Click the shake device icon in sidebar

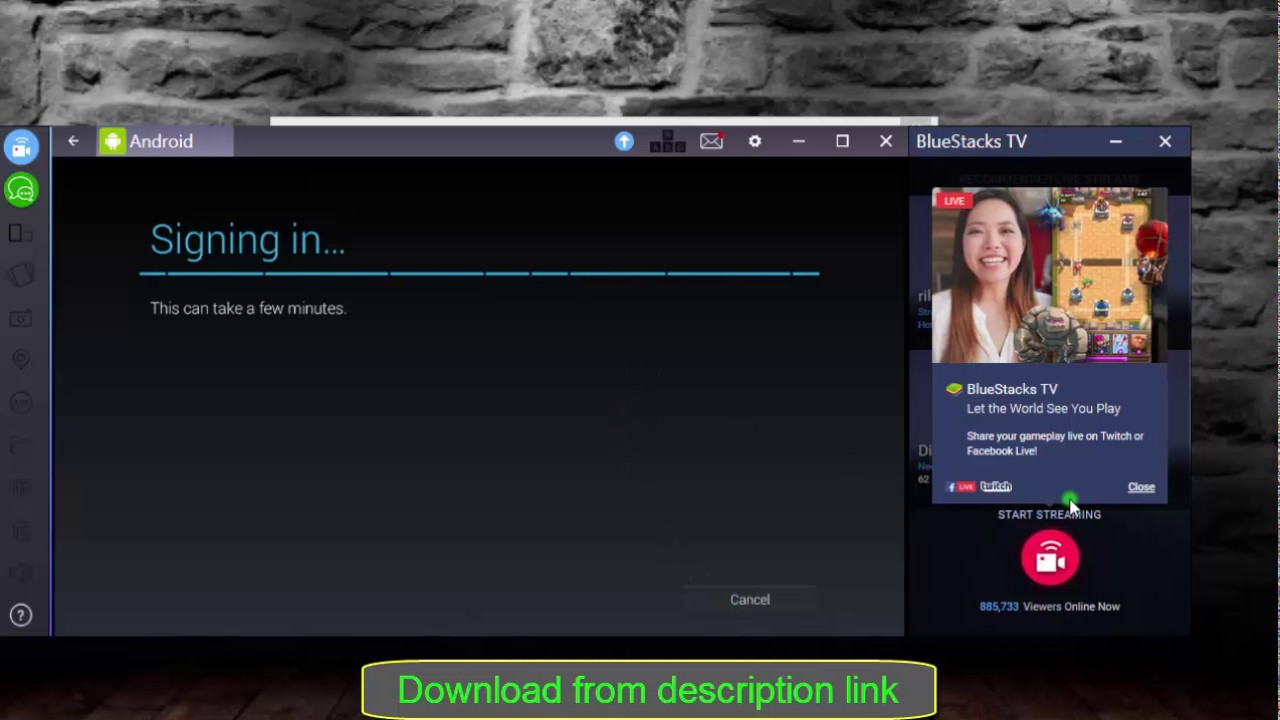21,275
